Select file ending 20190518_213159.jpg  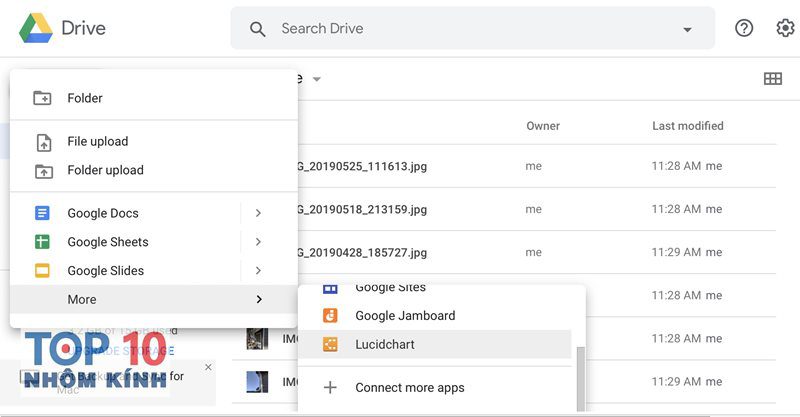coord(362,209)
